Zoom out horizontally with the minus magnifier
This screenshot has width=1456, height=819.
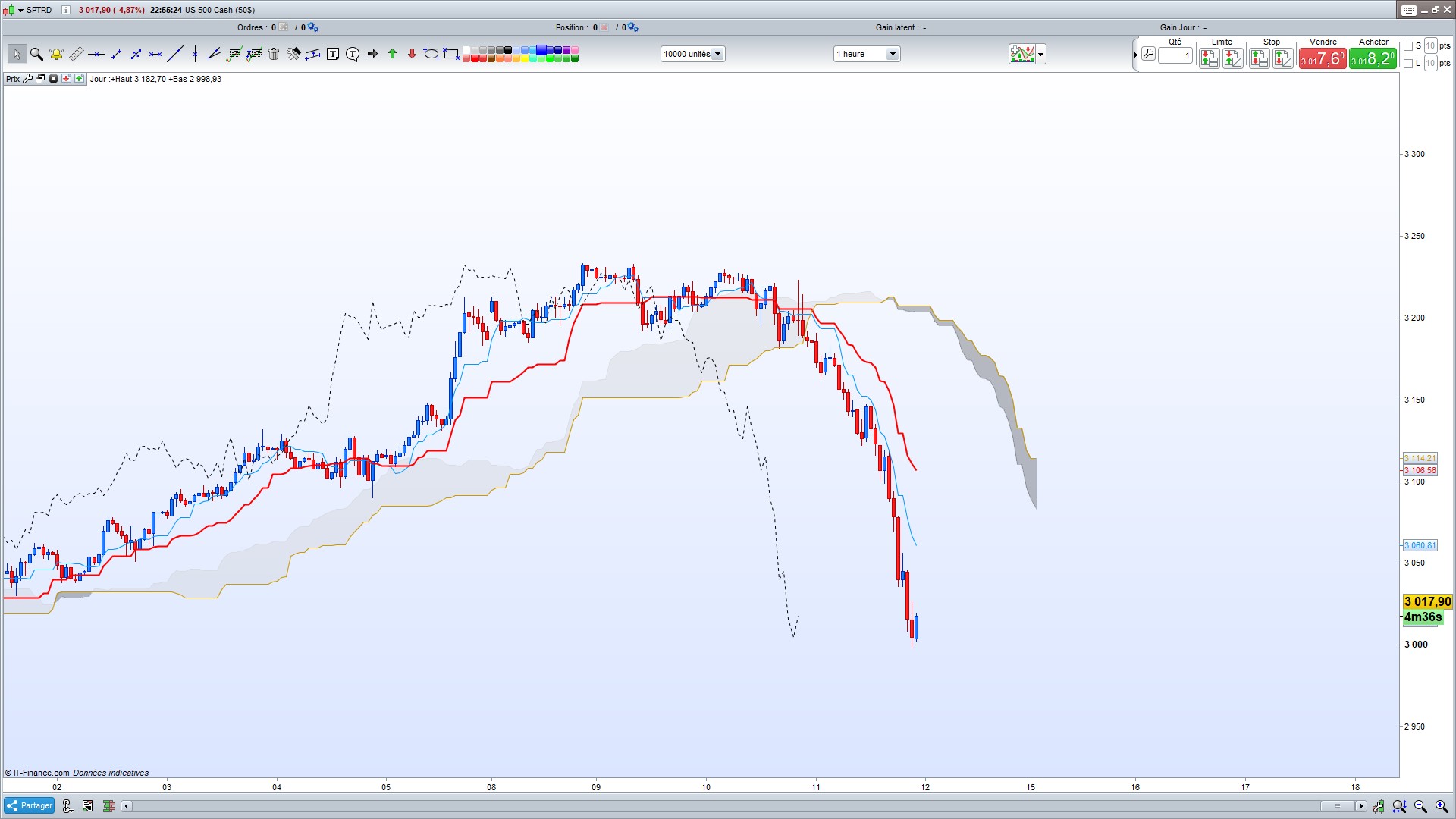pos(1420,806)
